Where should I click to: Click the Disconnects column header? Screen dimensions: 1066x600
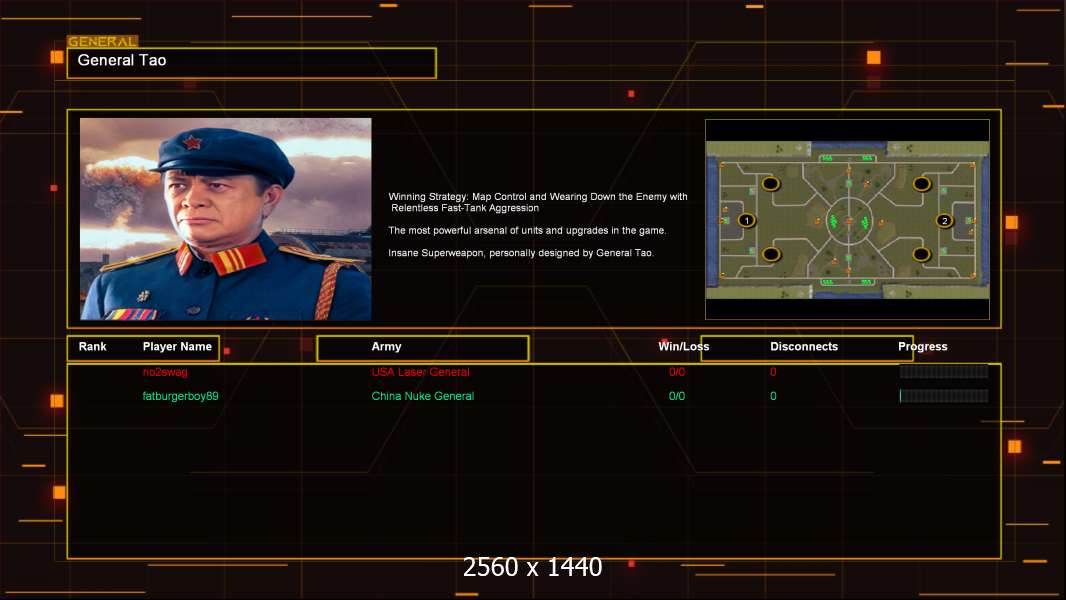point(804,347)
